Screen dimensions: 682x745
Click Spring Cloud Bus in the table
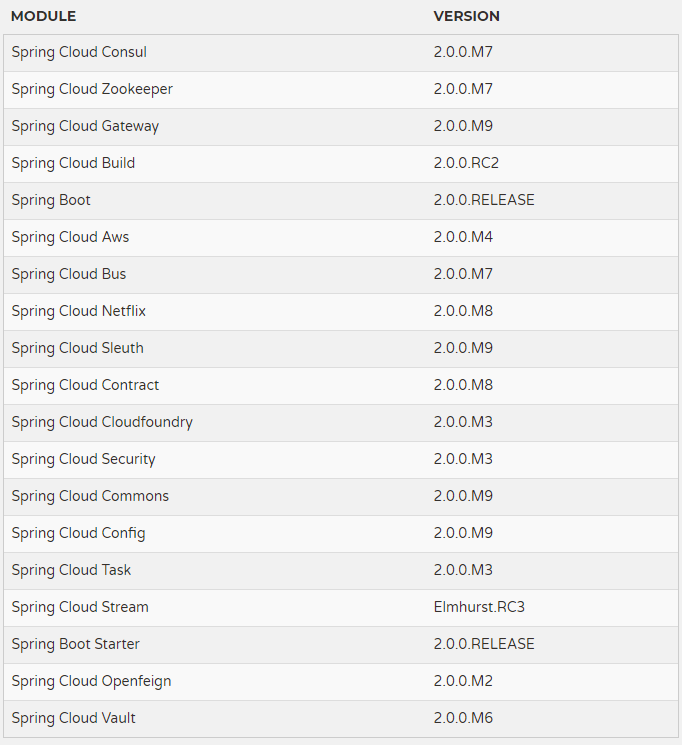(x=69, y=274)
